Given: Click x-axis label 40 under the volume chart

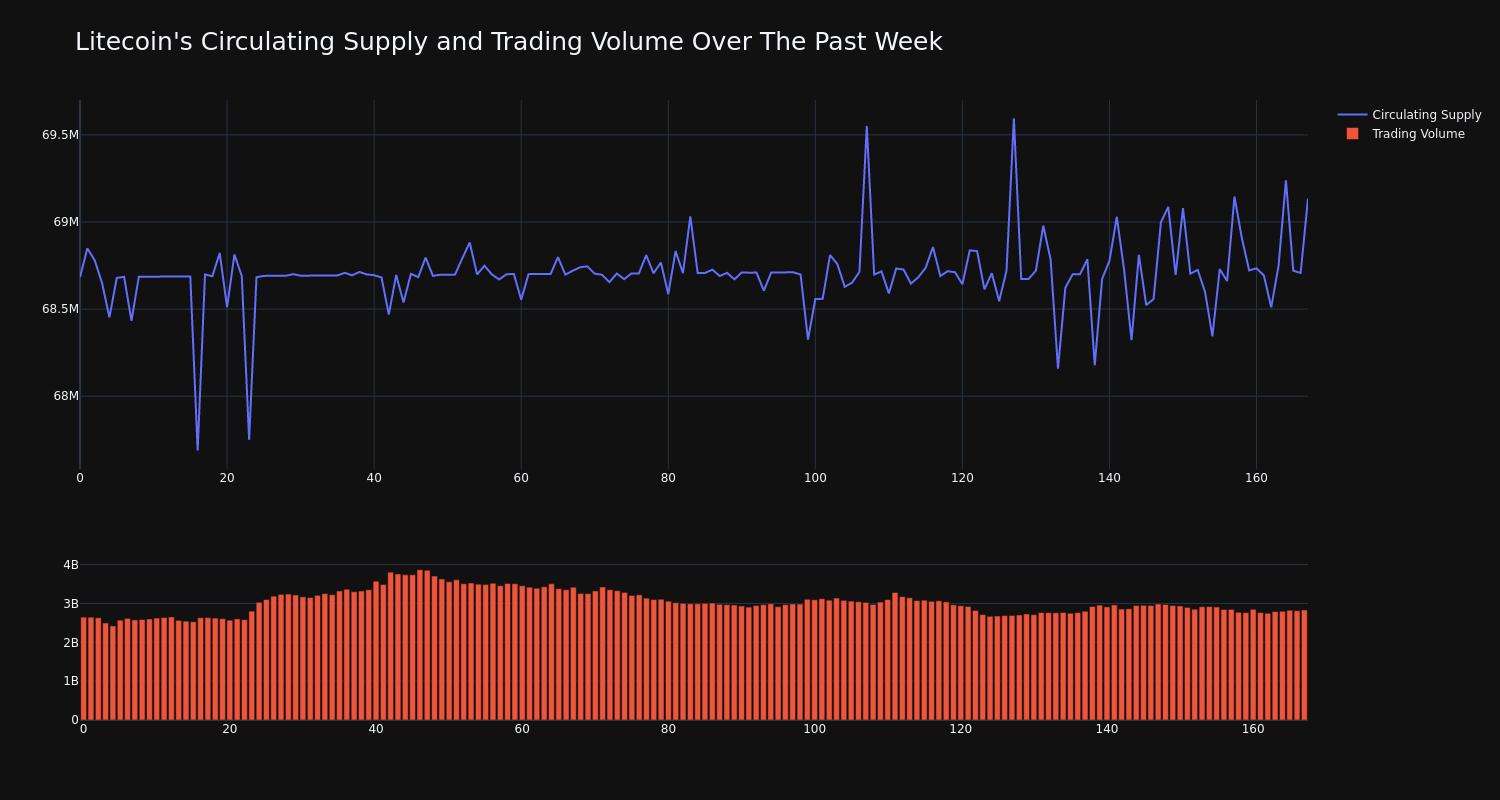Looking at the screenshot, I should tap(376, 729).
